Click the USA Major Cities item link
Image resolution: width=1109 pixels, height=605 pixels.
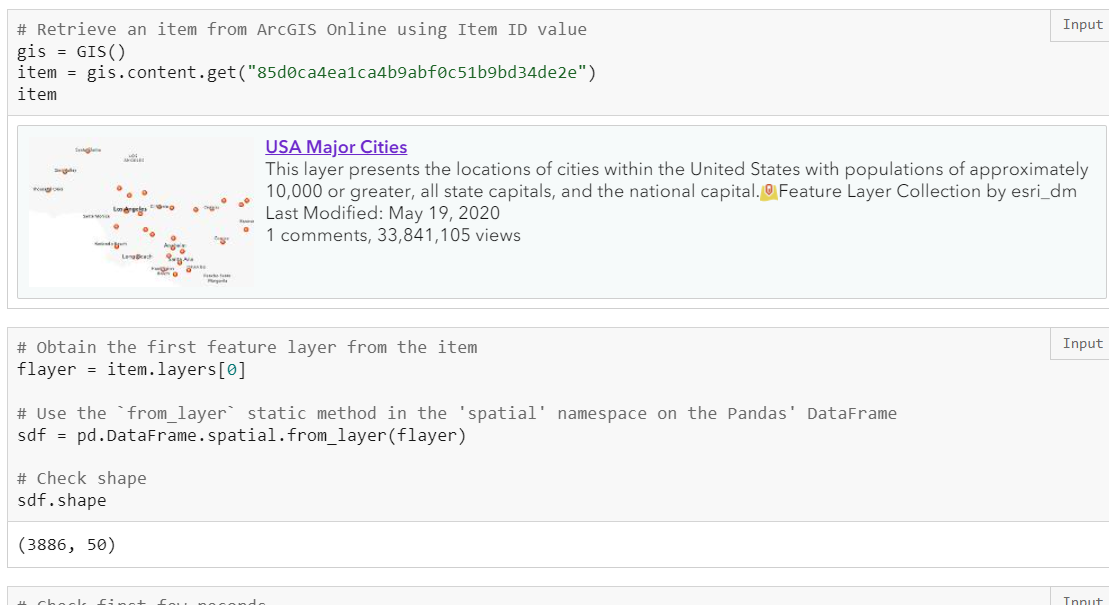coord(336,147)
